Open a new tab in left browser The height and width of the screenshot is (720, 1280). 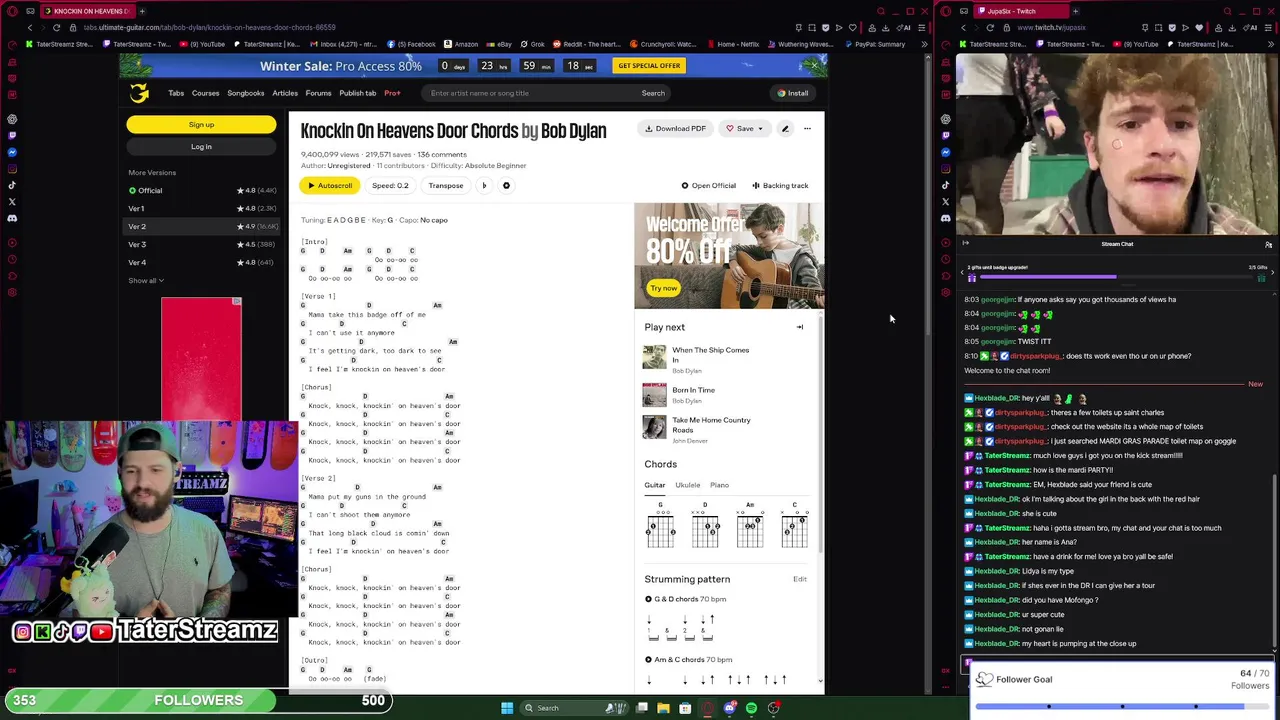142,11
